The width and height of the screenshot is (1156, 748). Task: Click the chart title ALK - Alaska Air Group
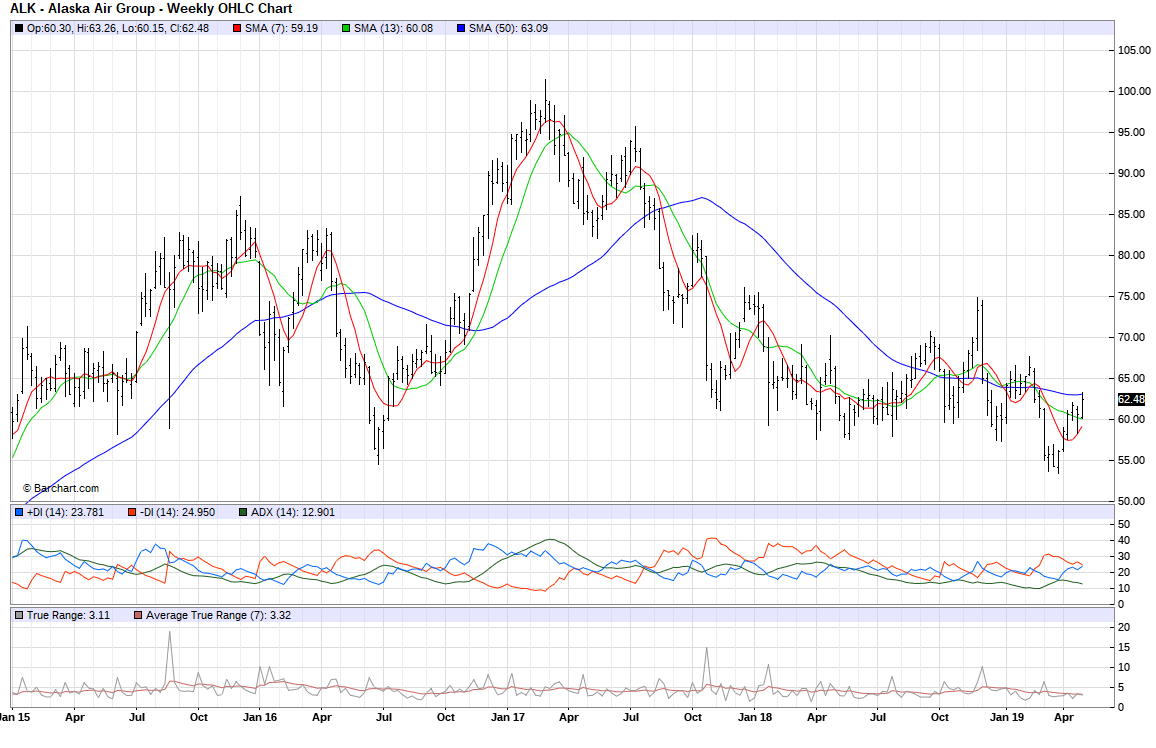[x=151, y=8]
